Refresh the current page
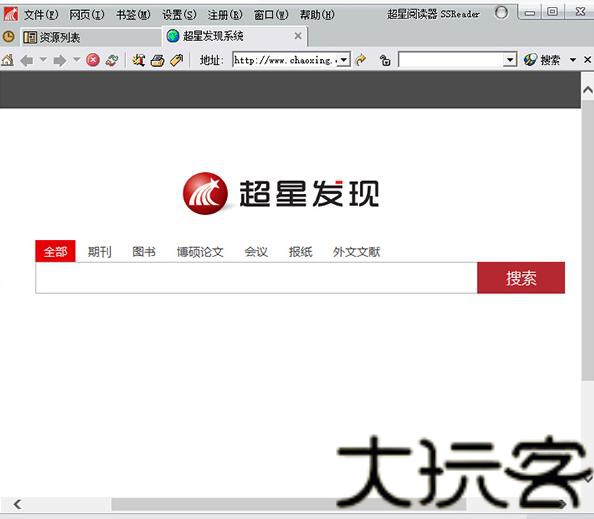The image size is (594, 519). click(112, 60)
